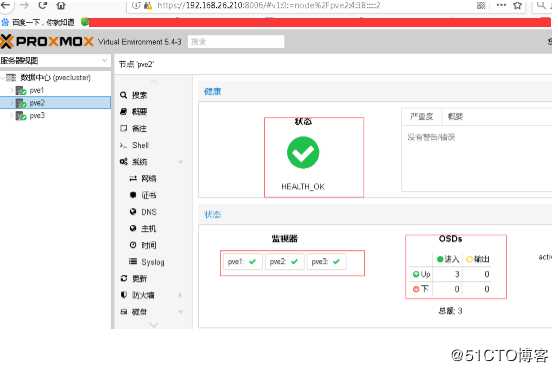Click the OSDs Up row label
The image size is (558, 372).
tap(422, 274)
